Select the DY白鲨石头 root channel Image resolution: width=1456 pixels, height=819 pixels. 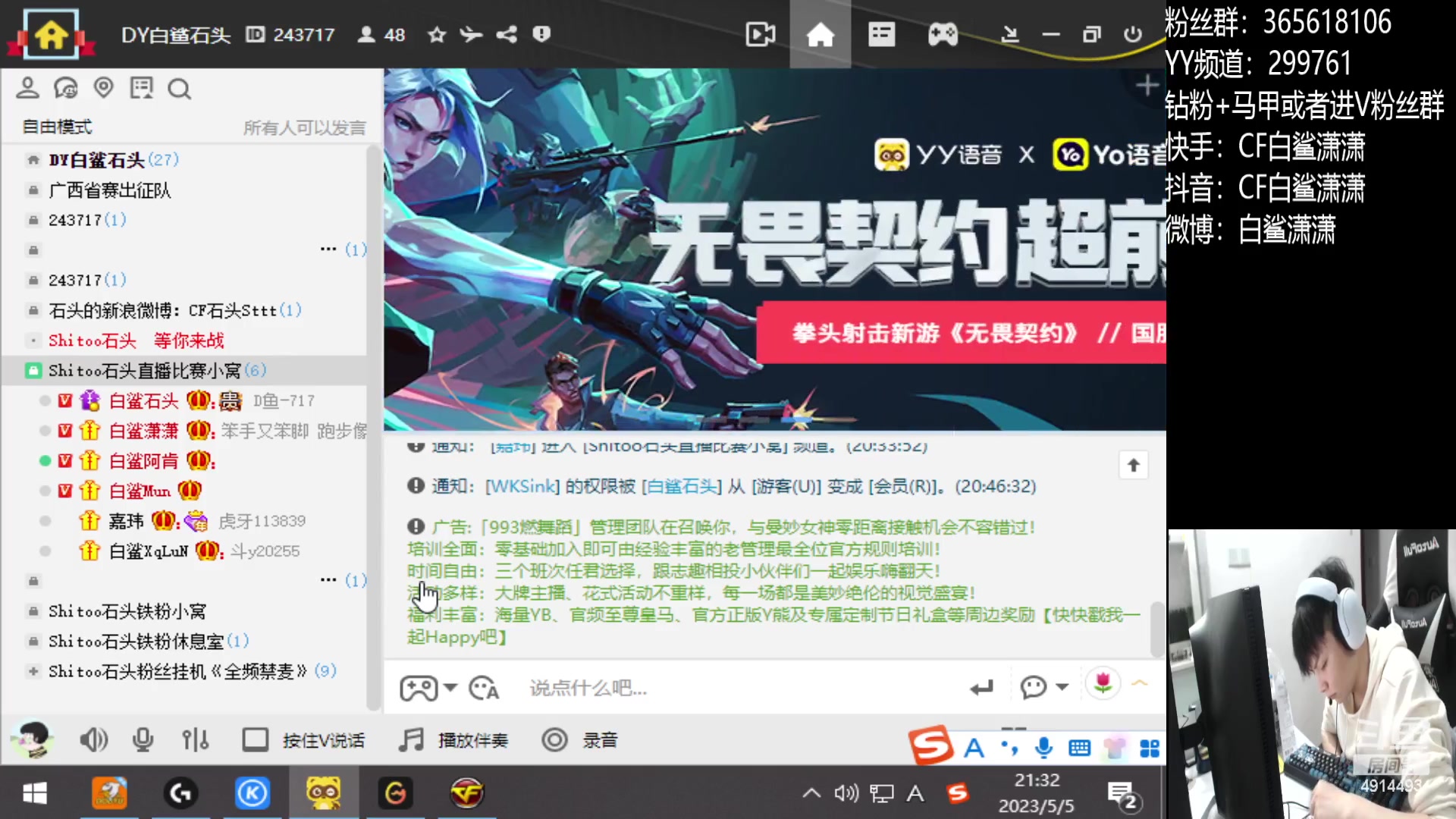pos(96,160)
